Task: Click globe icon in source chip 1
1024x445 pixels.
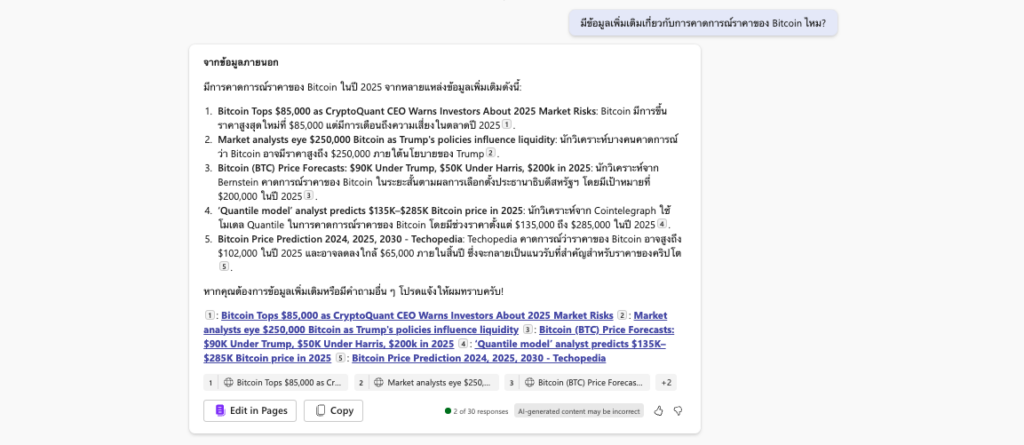Action: pos(229,382)
